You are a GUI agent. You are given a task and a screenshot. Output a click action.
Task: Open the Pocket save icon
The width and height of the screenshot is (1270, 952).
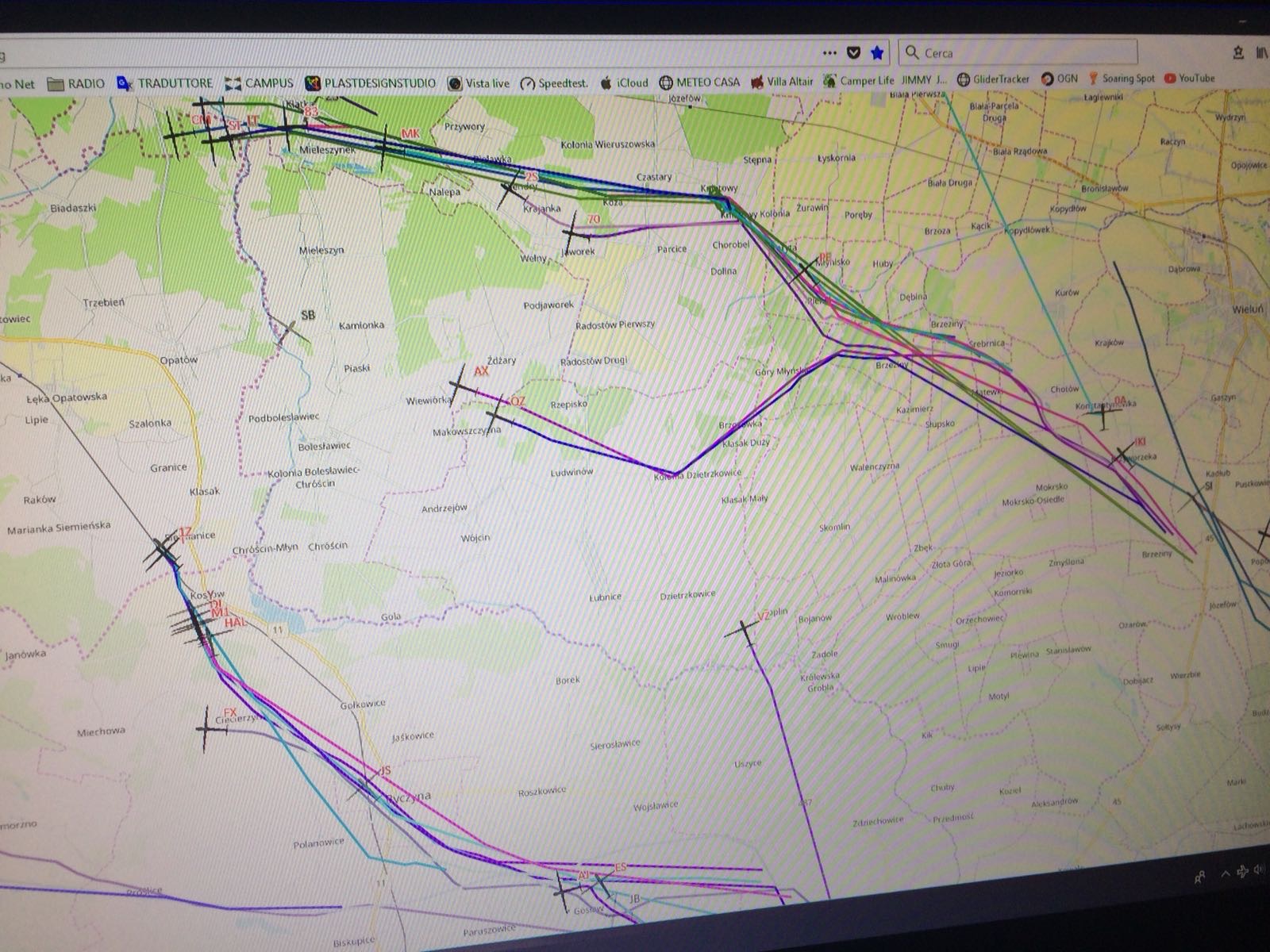pyautogui.click(x=853, y=53)
